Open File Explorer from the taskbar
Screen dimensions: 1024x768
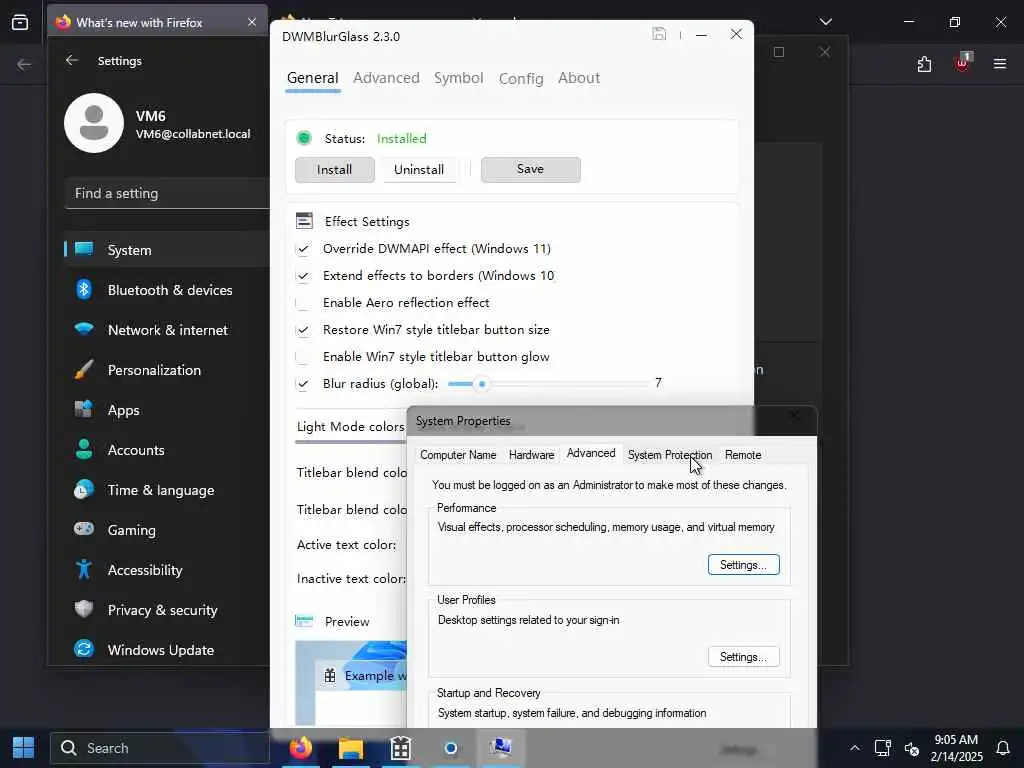pos(351,748)
